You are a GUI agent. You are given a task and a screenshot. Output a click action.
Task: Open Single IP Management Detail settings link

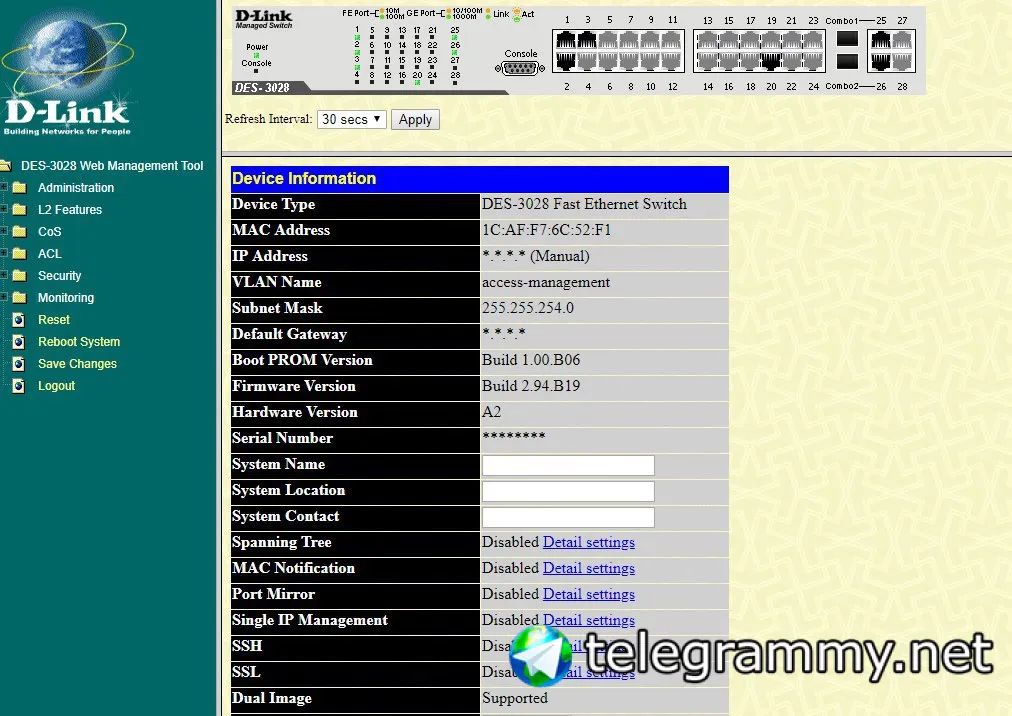pos(589,620)
